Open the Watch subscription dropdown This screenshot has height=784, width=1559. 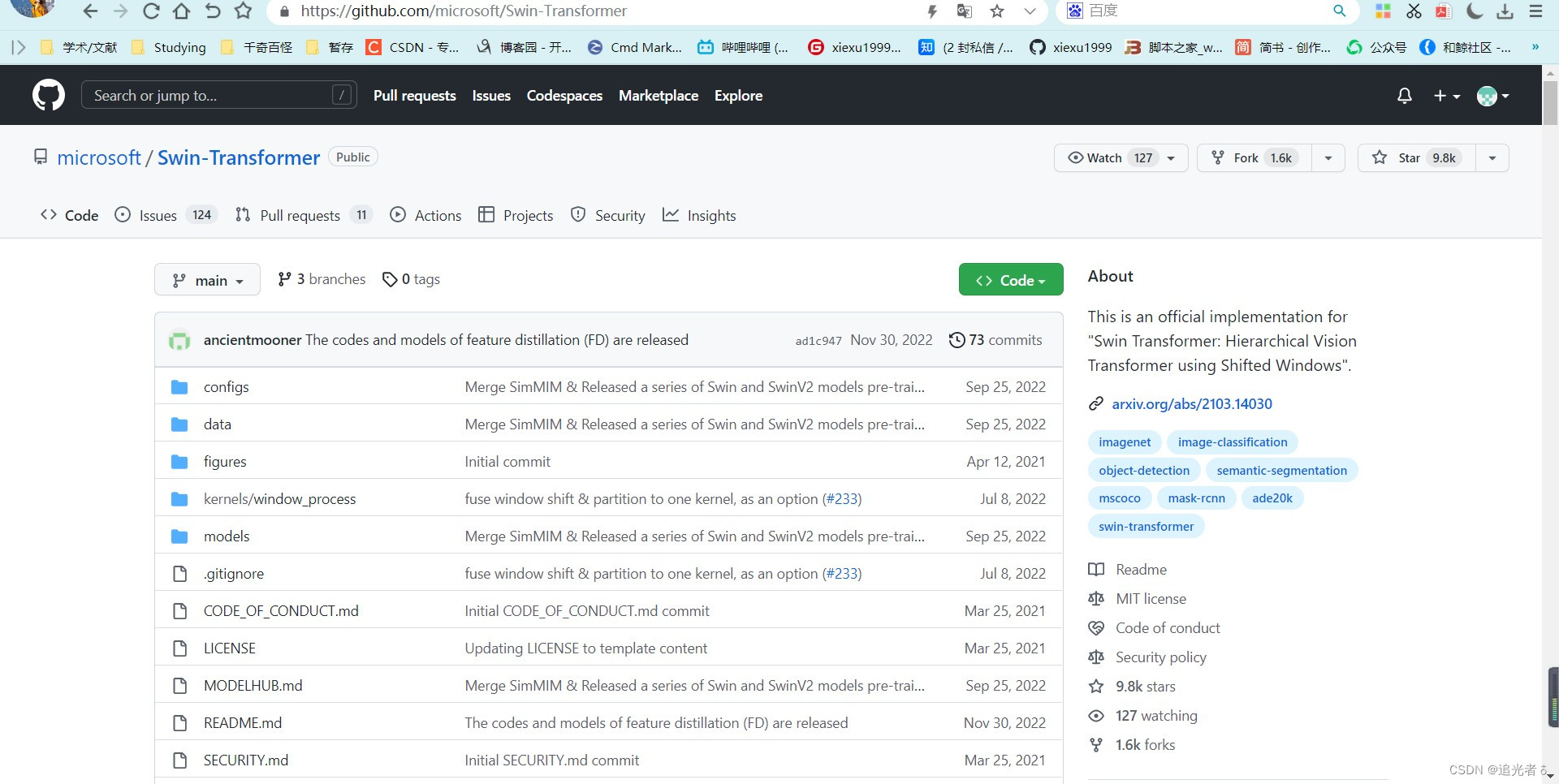1121,157
